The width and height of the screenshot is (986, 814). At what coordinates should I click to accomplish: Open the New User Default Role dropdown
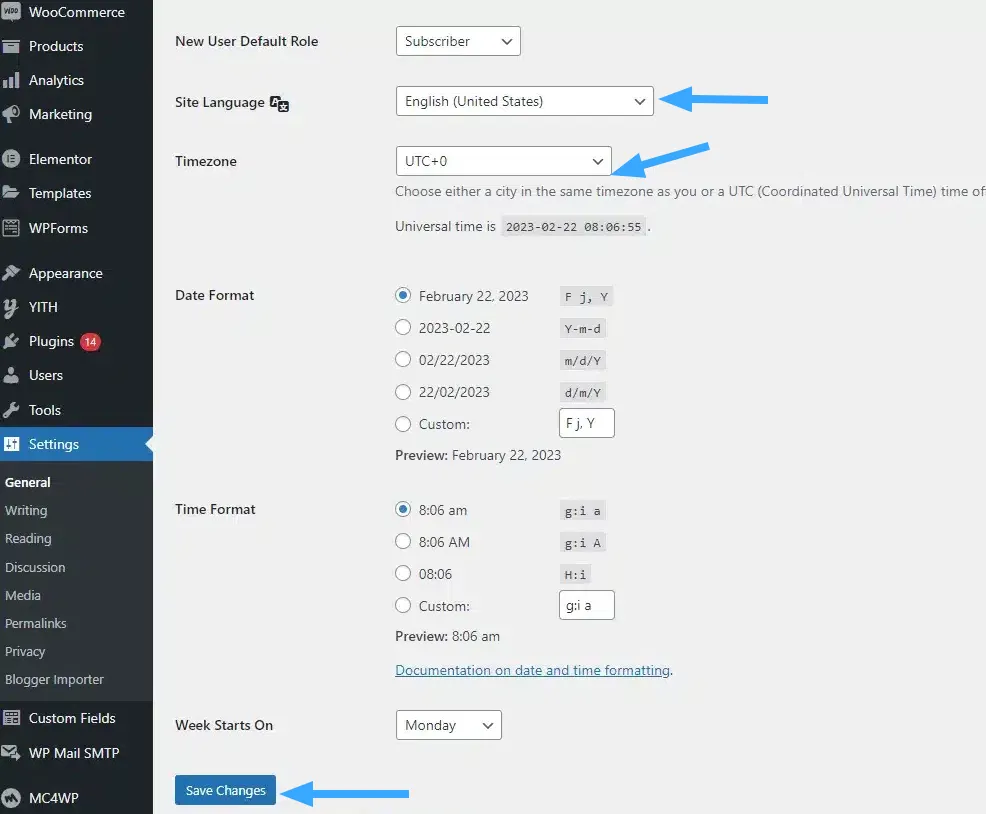(458, 41)
